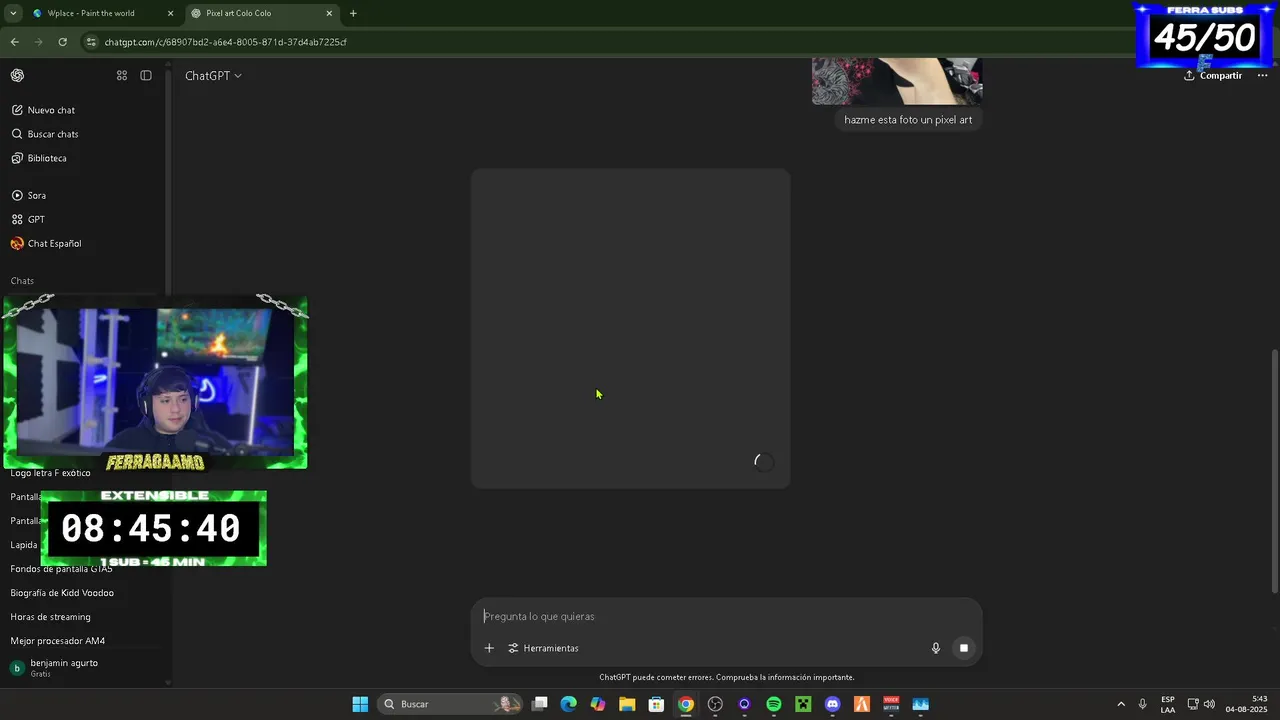Open the tab search dropdown arrow
Viewport: 1280px width, 720px height.
12,13
